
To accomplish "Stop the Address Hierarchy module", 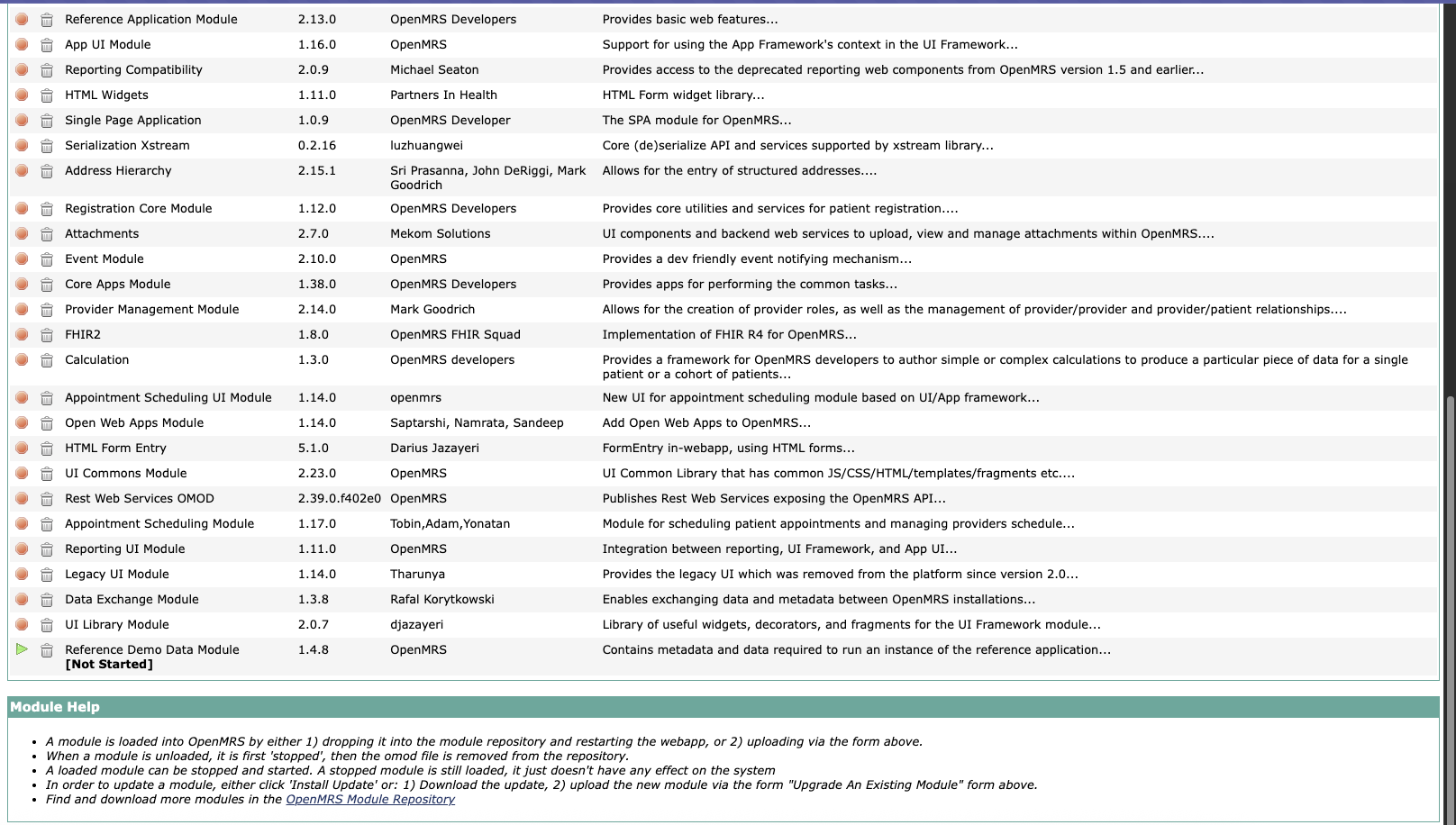I will coord(22,170).
